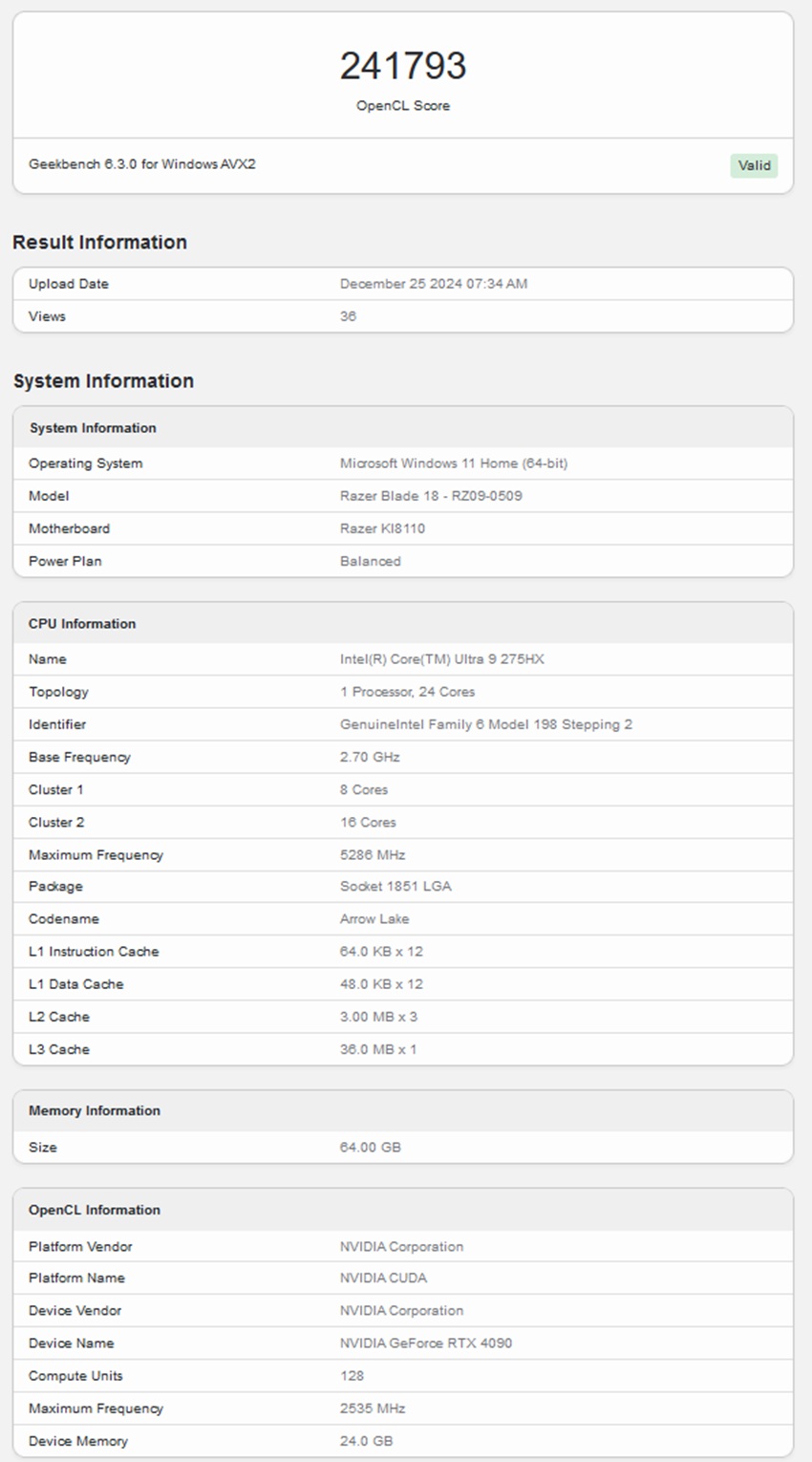Image resolution: width=812 pixels, height=1462 pixels.
Task: Click the Base Frequency label
Action: pos(79,757)
